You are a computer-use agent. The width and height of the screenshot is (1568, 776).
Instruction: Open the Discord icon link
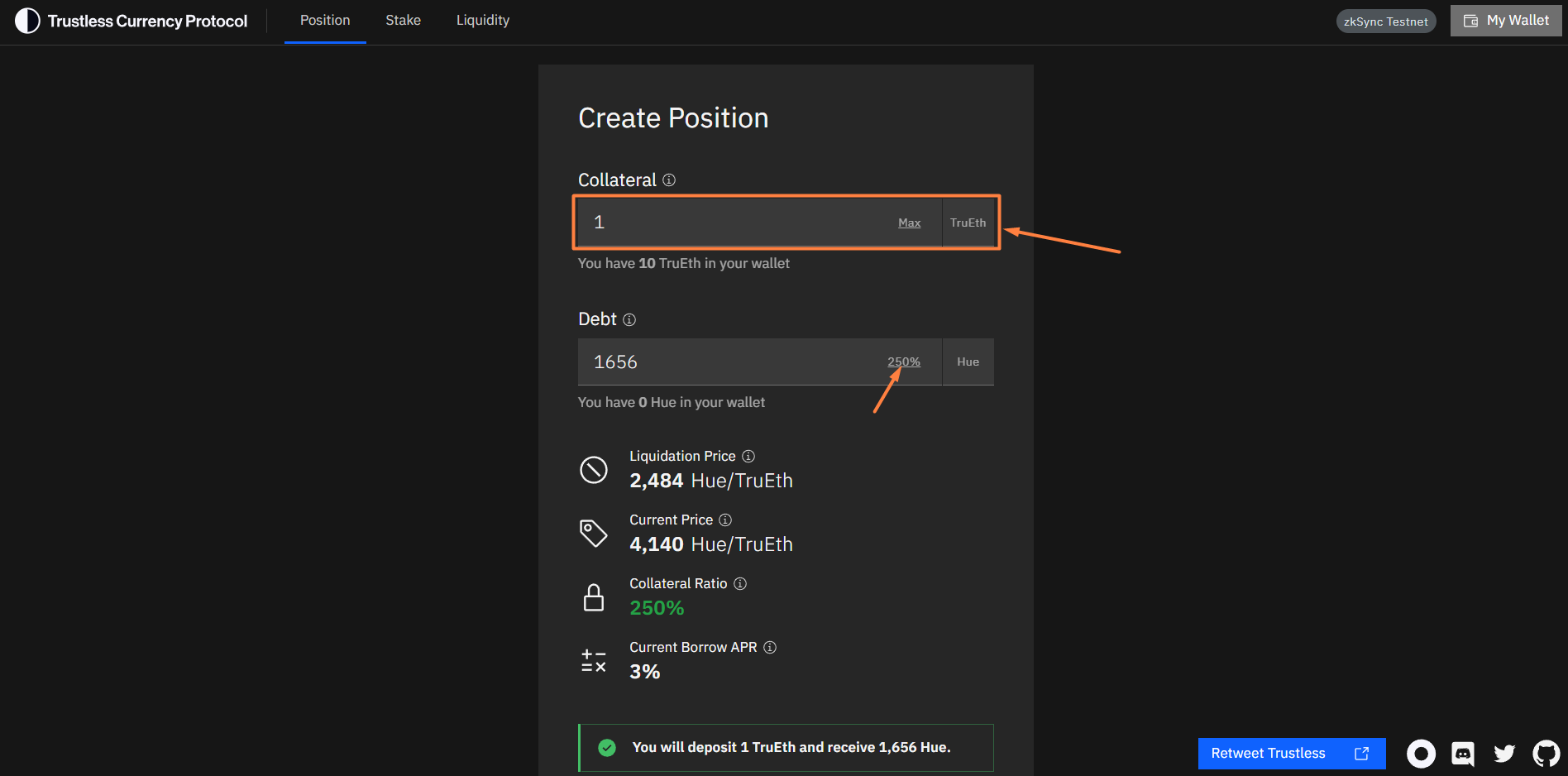[x=1463, y=754]
